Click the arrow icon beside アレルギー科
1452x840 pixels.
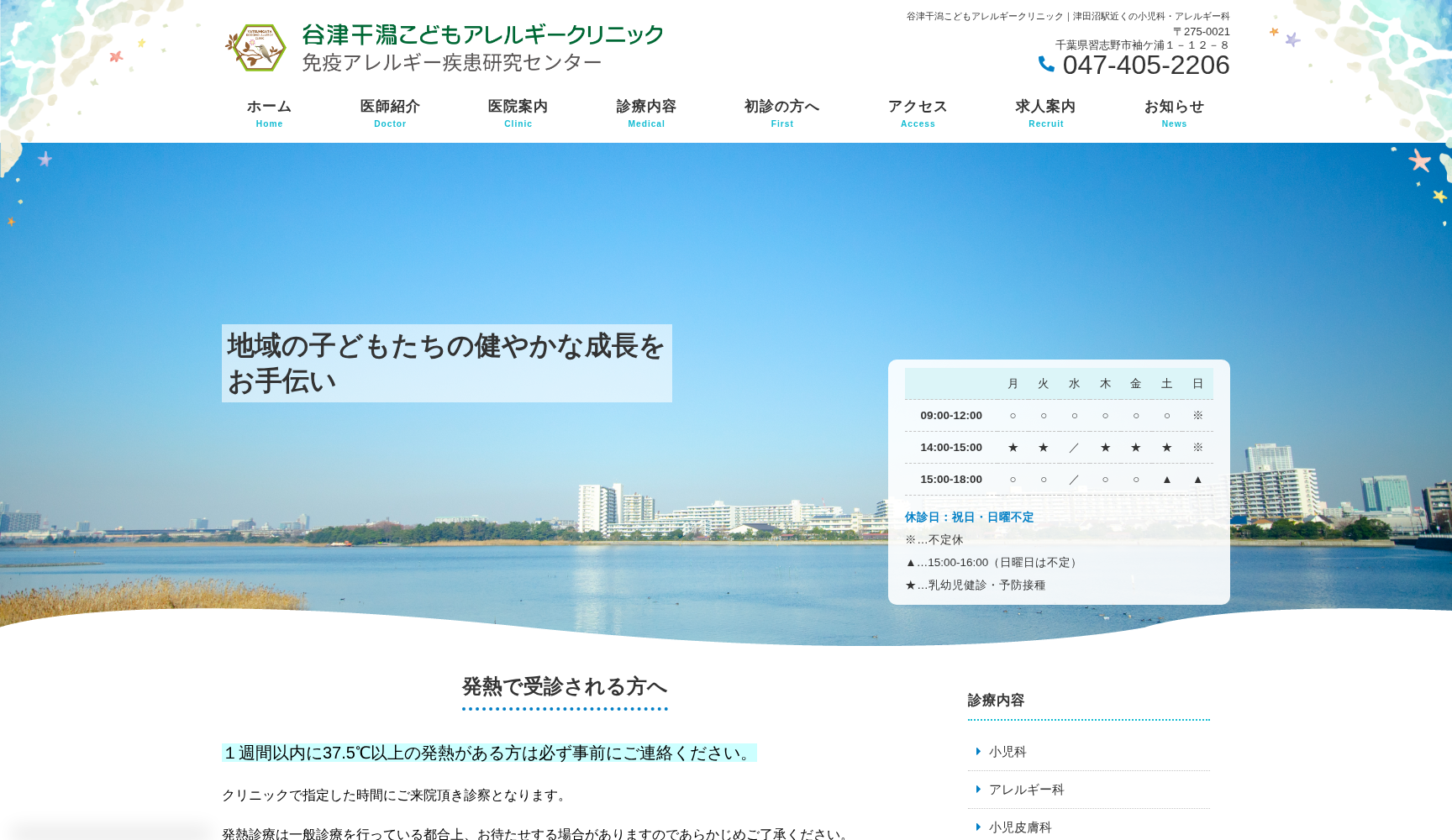point(977,790)
